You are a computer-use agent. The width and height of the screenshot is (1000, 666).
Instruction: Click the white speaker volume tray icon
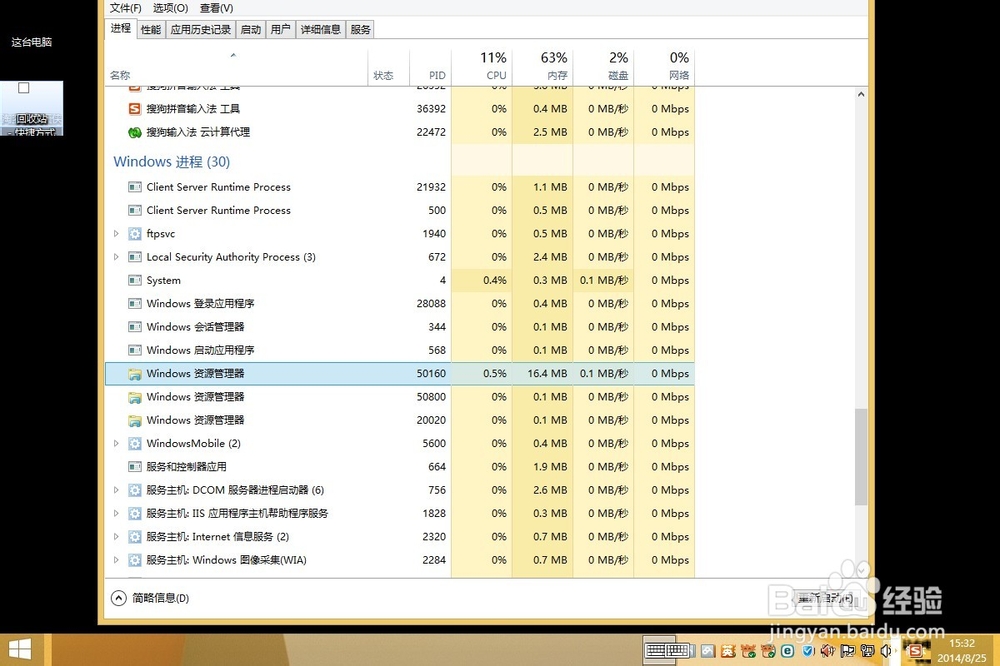[x=886, y=651]
